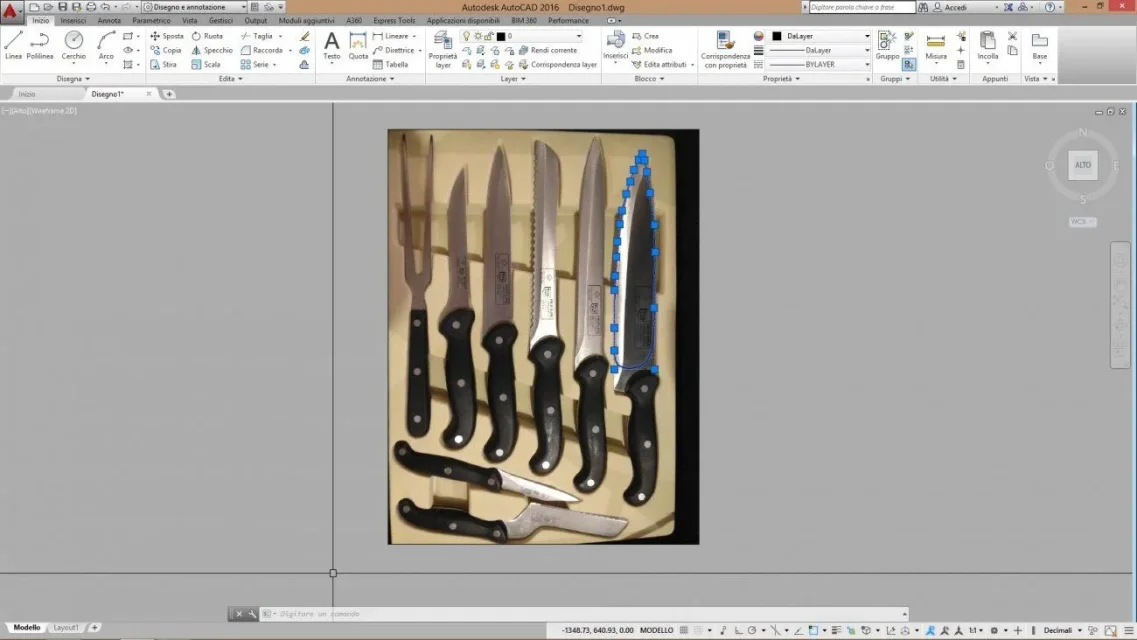
Task: Click the Undo arrow in quick access toolbar
Action: click(105, 7)
